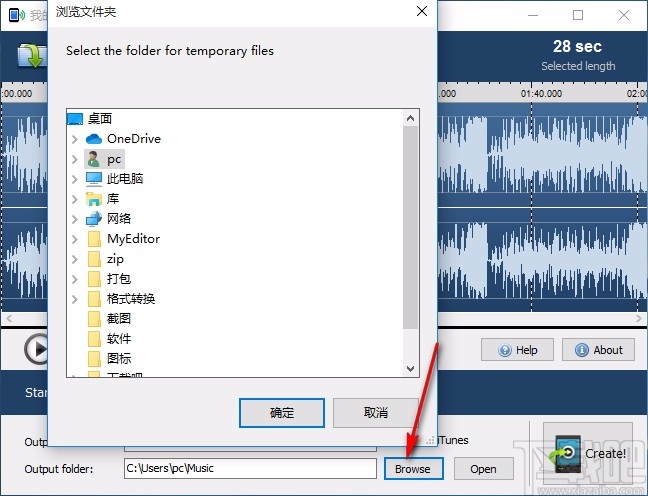Confirm with the 确定 button
648x496 pixels.
(282, 413)
